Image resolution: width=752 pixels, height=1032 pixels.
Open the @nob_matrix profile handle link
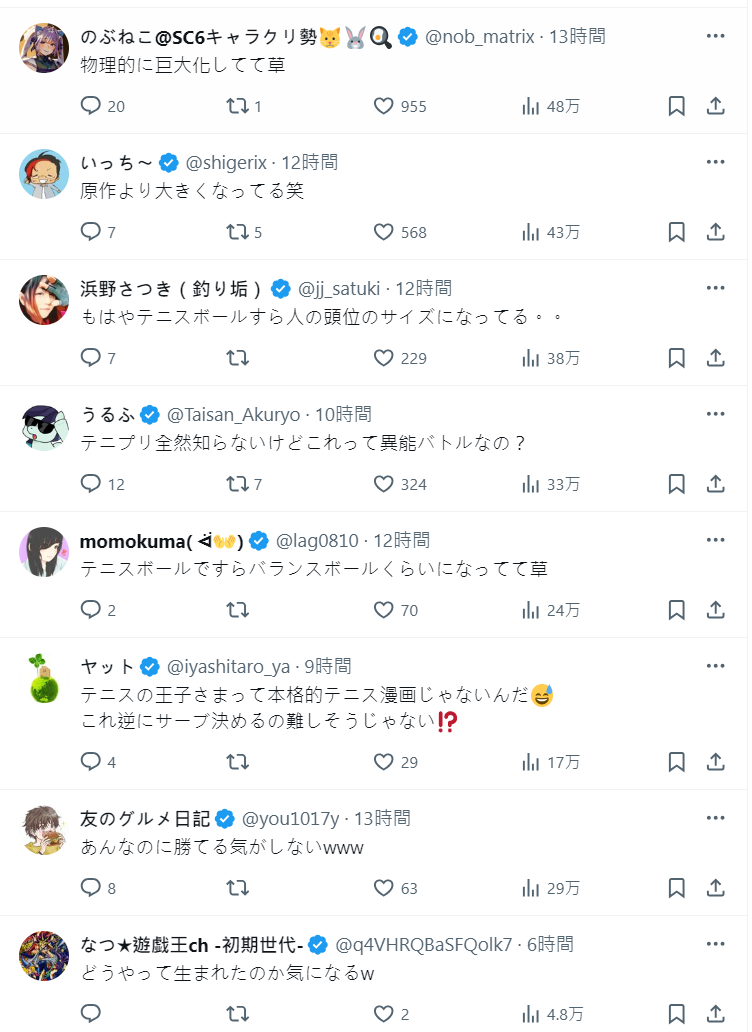[x=480, y=37]
